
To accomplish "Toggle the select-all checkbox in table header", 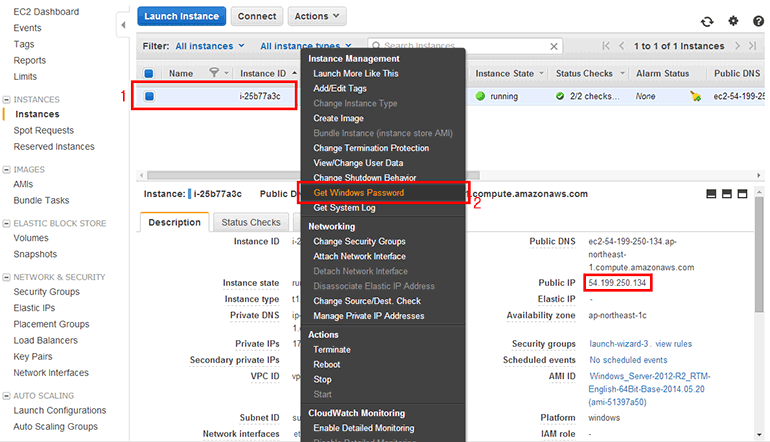I will coord(149,73).
